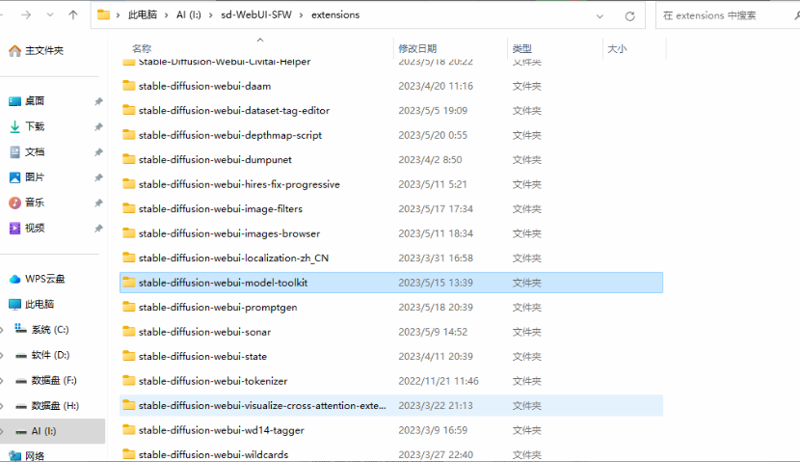Select 系统 (C:) drive
Viewport: 800px width, 462px height.
click(x=42, y=329)
